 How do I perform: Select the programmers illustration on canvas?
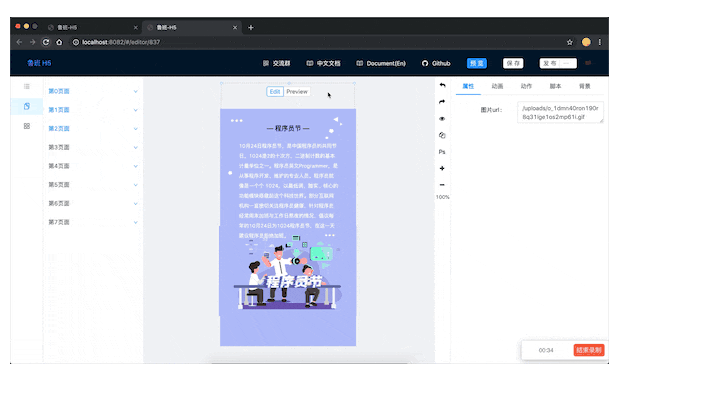tap(287, 274)
